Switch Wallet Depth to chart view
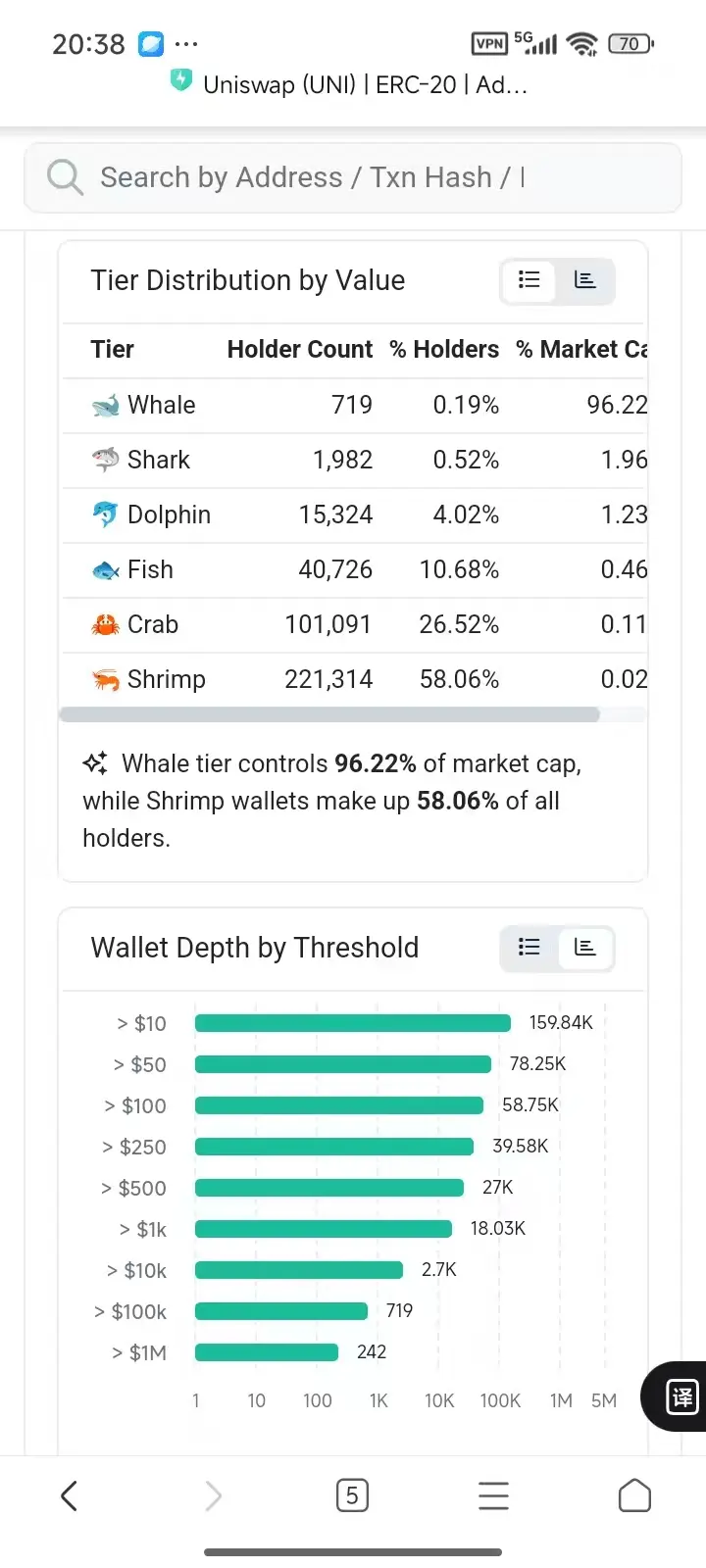 click(585, 947)
